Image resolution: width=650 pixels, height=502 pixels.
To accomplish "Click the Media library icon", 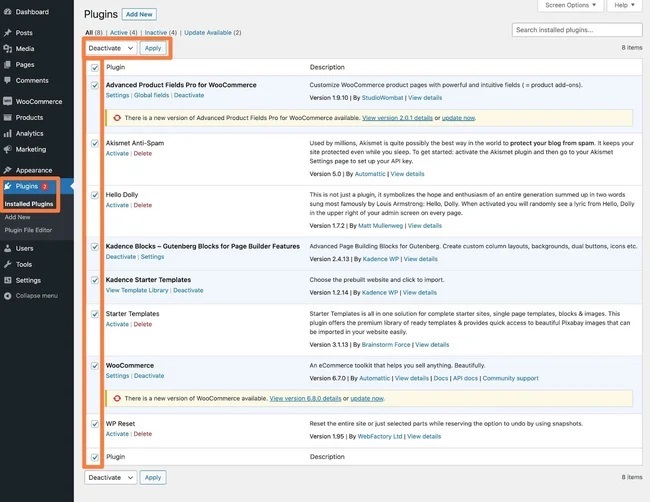I will click(8, 48).
